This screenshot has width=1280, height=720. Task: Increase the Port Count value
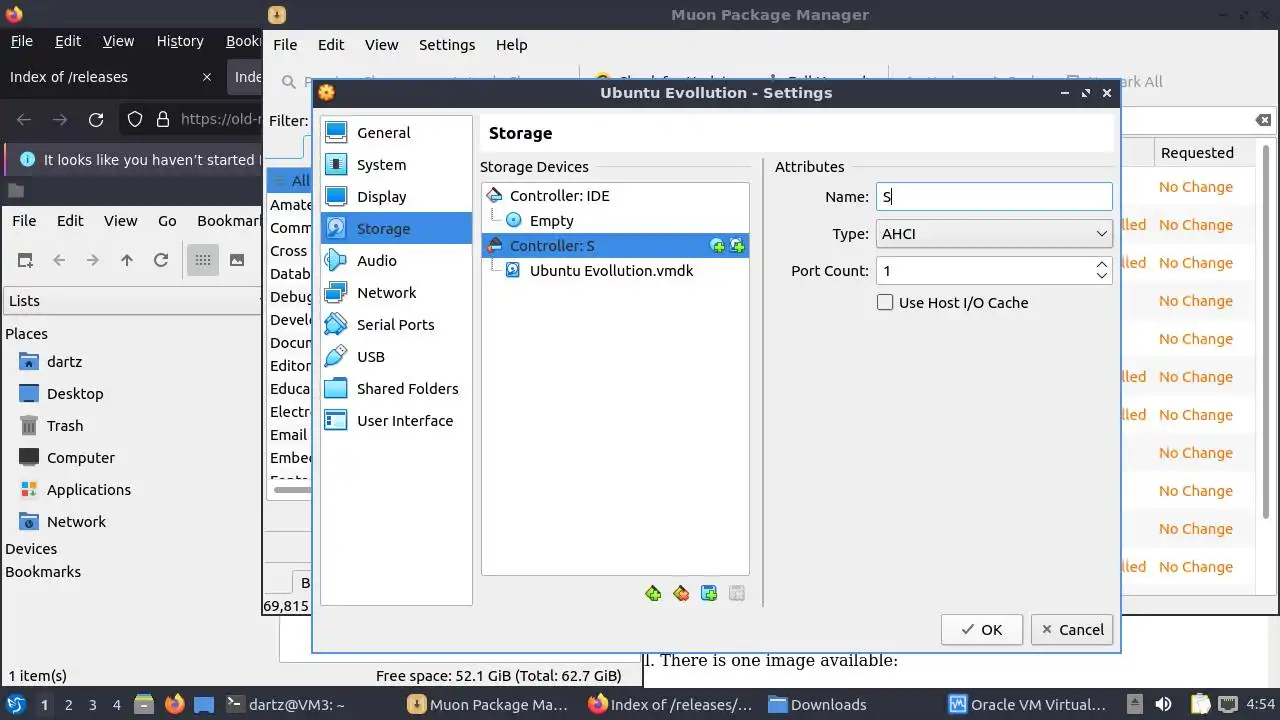coord(1101,265)
